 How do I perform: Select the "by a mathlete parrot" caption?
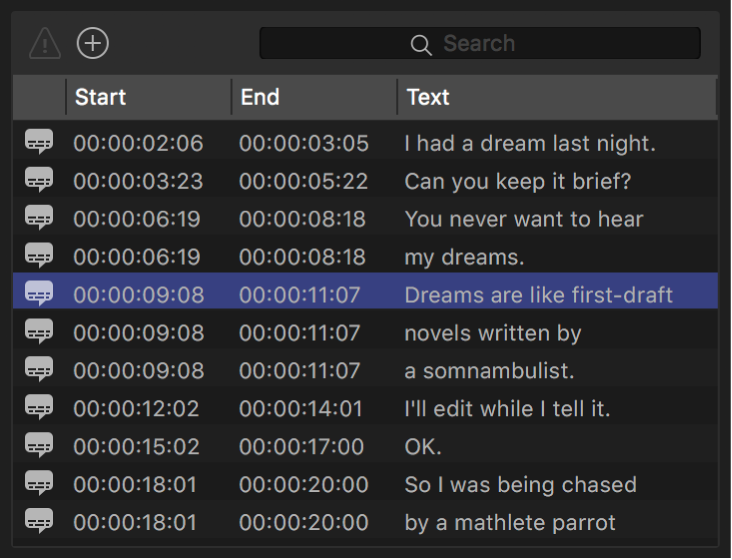510,523
